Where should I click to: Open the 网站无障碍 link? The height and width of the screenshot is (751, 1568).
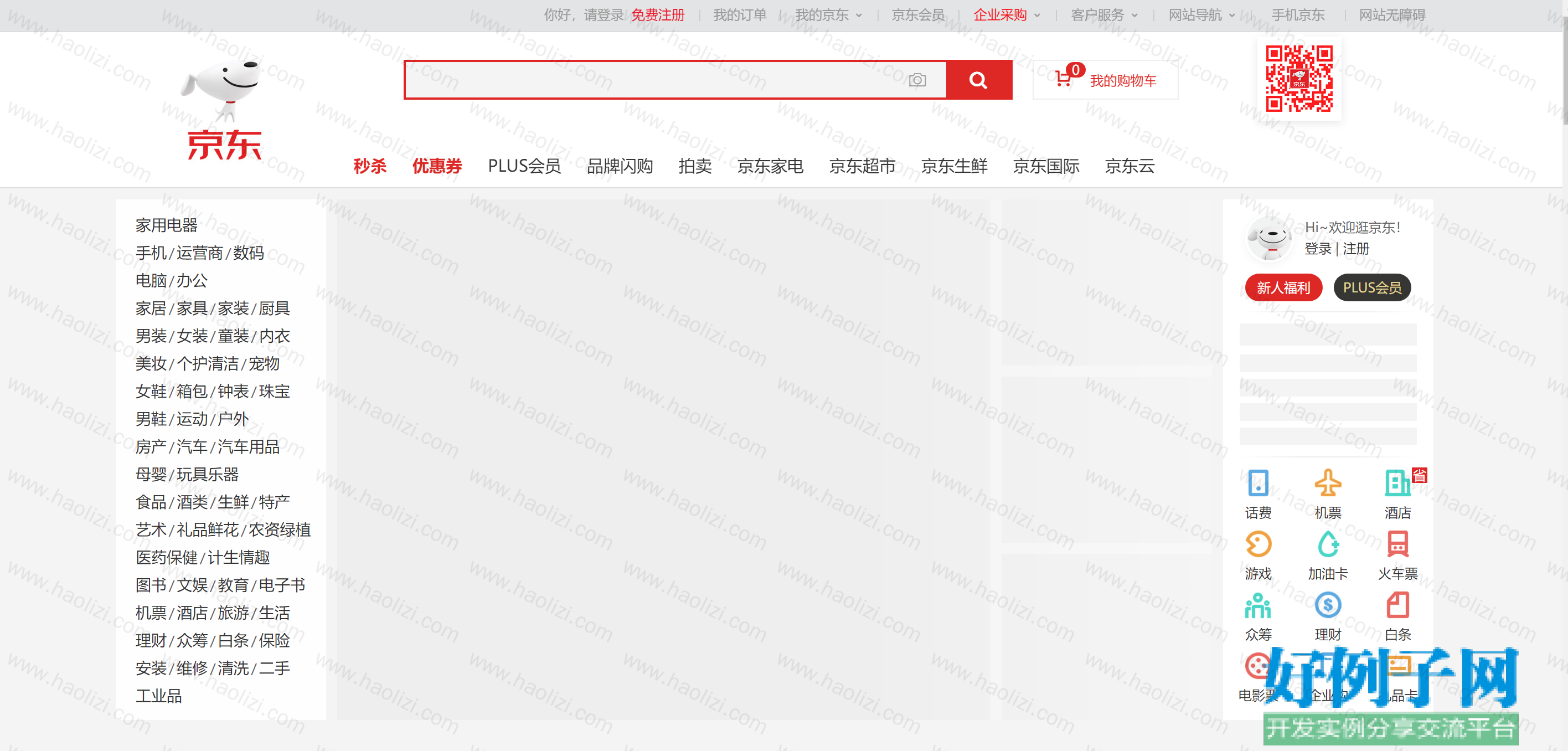(1392, 15)
